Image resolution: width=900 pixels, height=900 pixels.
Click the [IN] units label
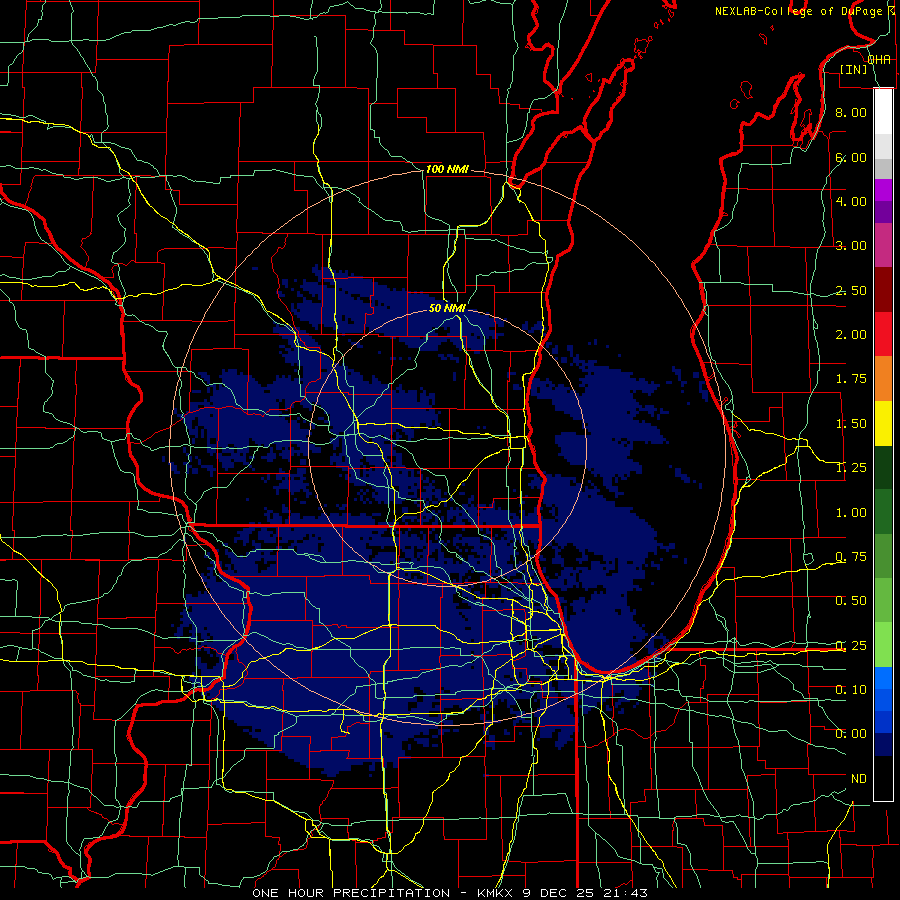[854, 69]
